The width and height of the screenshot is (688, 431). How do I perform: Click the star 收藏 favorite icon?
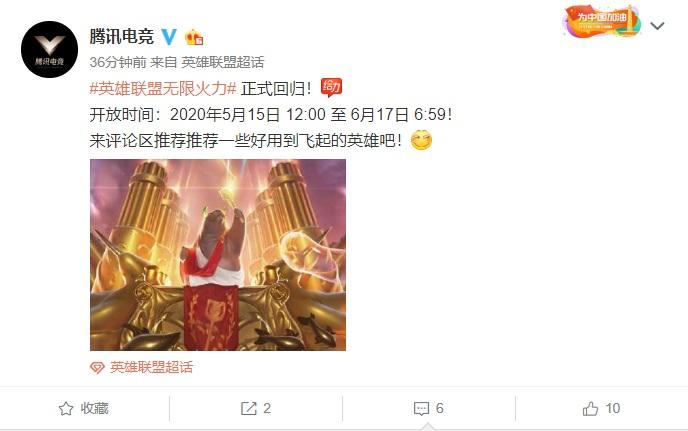[66, 409]
